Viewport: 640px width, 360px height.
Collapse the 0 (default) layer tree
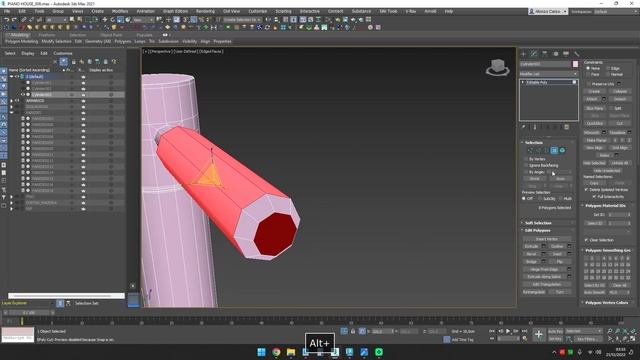coord(11,76)
